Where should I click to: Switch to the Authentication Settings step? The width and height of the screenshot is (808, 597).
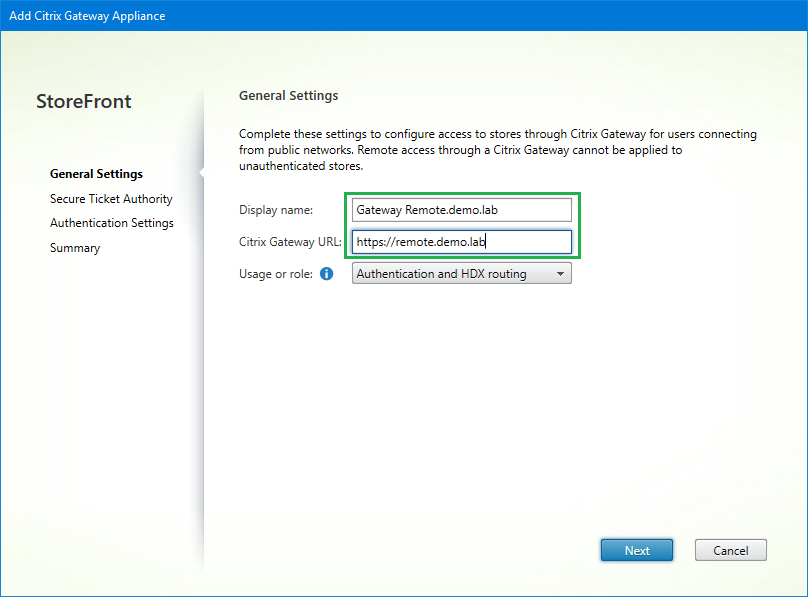(111, 223)
